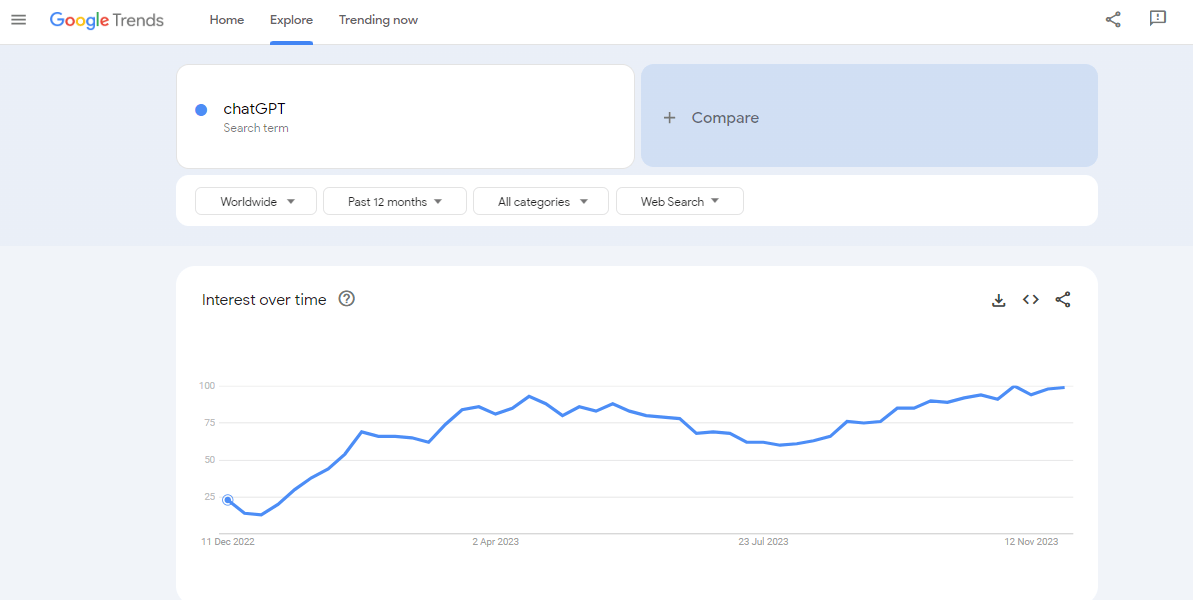Image resolution: width=1193 pixels, height=600 pixels.
Task: Expand the All categories dropdown
Action: tap(541, 202)
